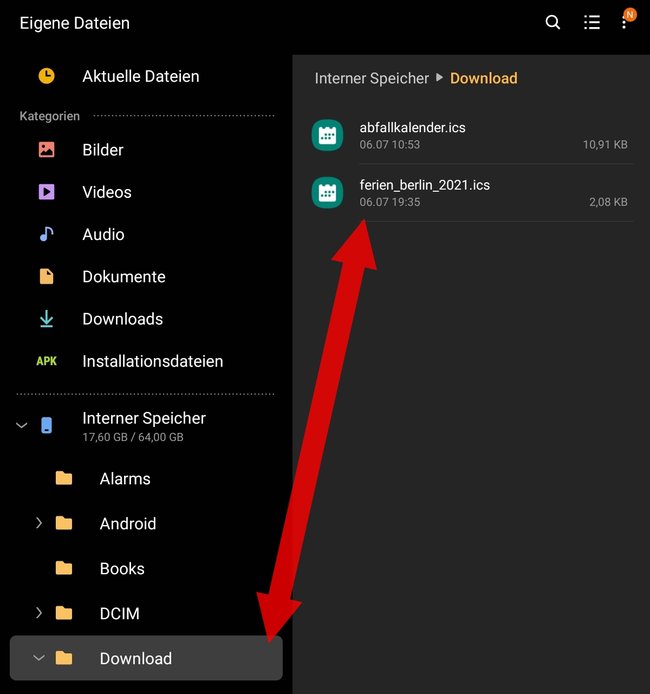Expand the DCIM folder chevron
Viewport: 650px width, 694px height.
39,613
